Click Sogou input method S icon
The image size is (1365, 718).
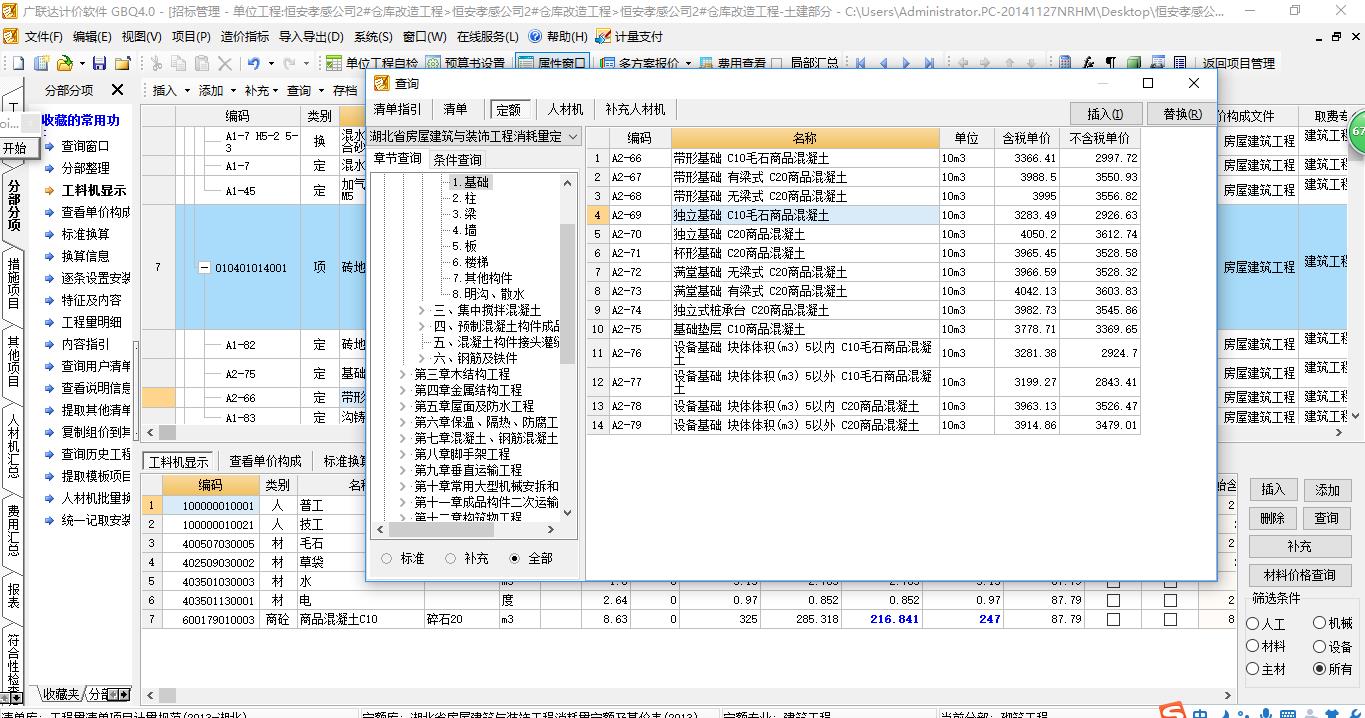[1172, 711]
